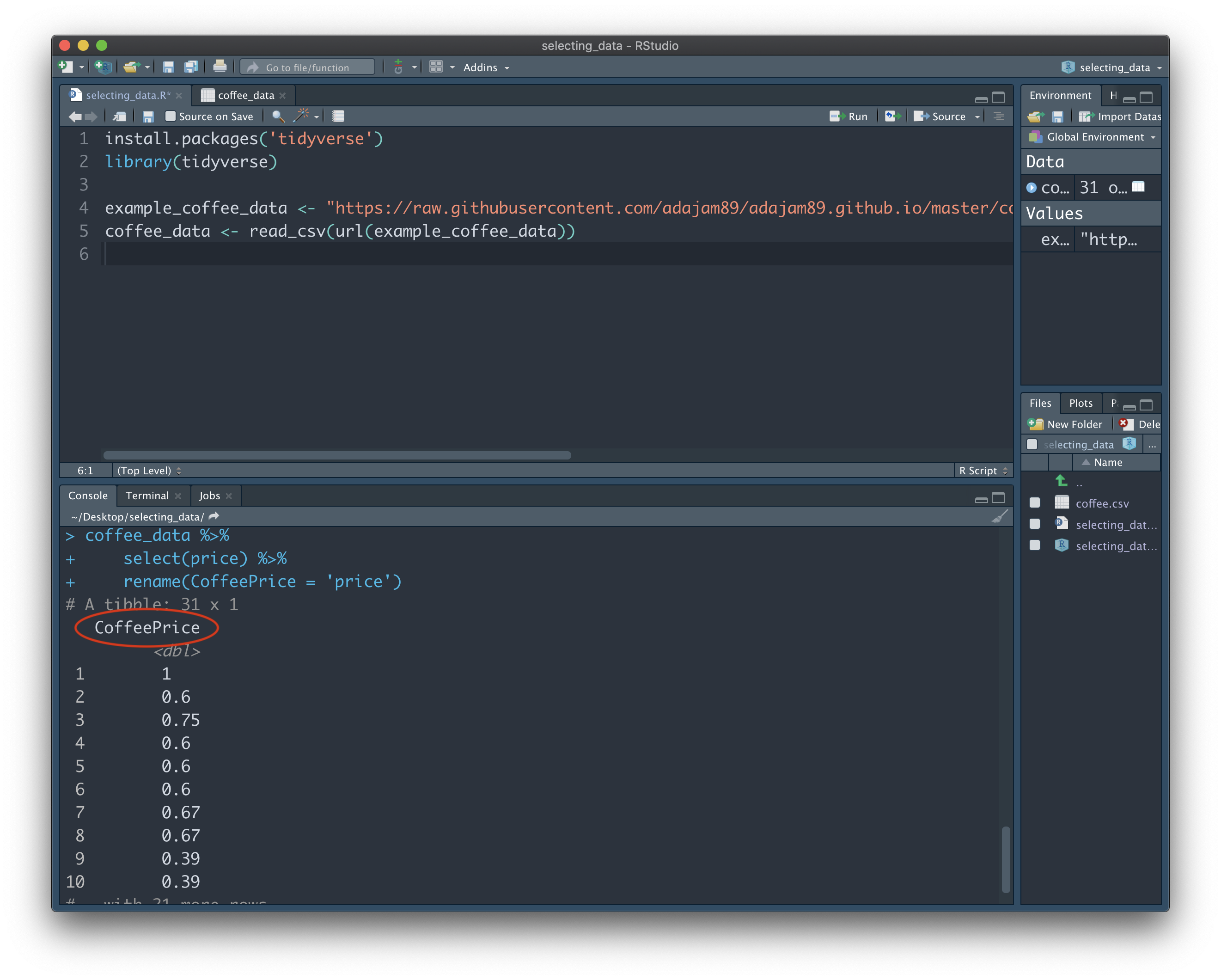Click the Show in new window icon
This screenshot has height=980, width=1221.
pos(120,116)
